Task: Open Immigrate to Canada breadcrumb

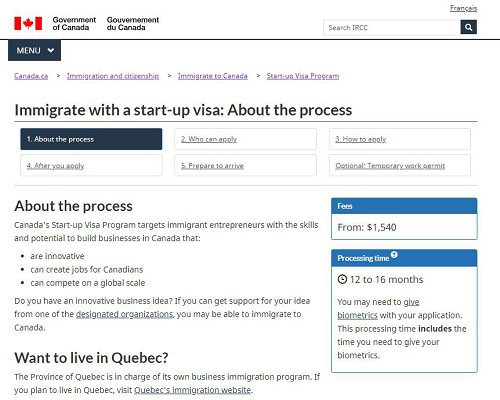Action: [x=213, y=76]
